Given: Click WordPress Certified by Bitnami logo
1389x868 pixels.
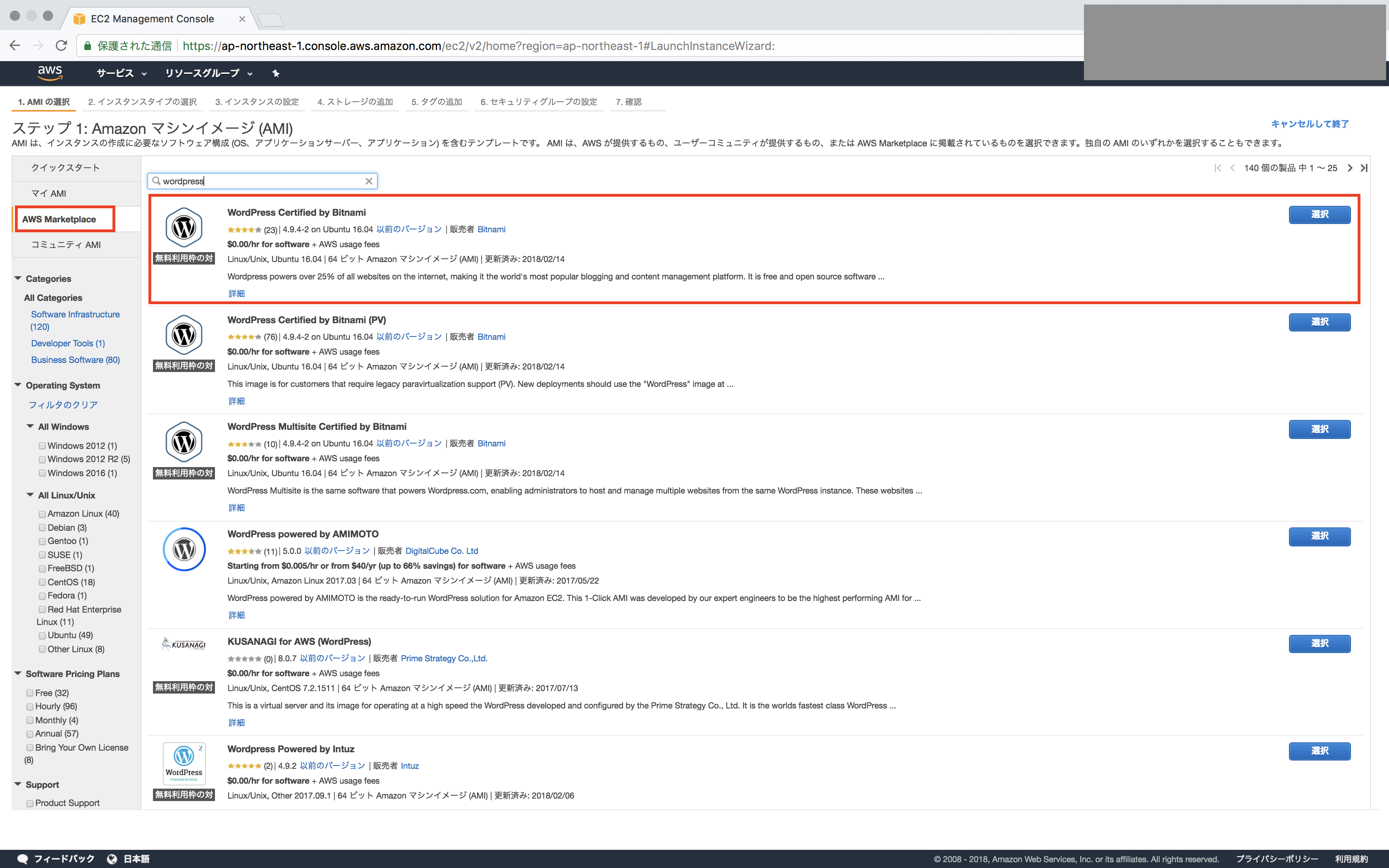Looking at the screenshot, I should [x=184, y=227].
